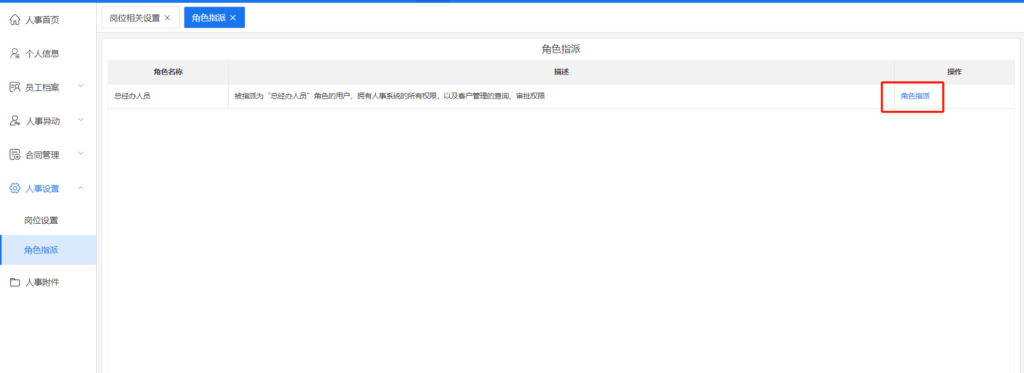
Task: Click the folder icon beside 人事附件
Action: click(x=14, y=282)
